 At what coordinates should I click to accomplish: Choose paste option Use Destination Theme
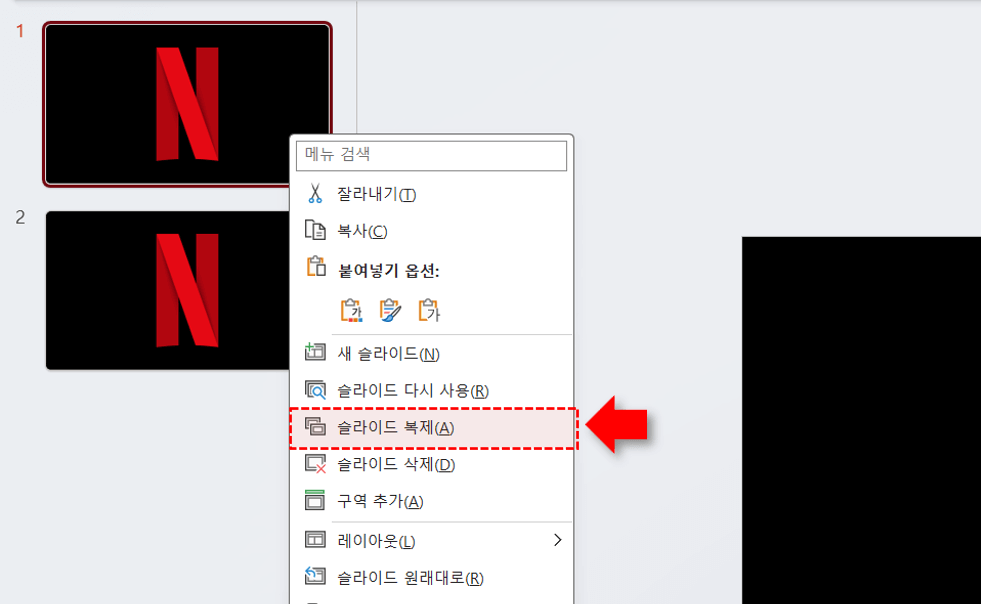coord(350,311)
